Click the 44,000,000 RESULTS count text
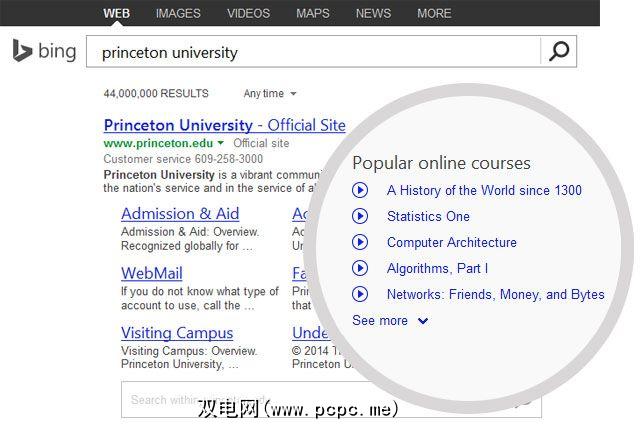The height and width of the screenshot is (432, 640). [156, 94]
